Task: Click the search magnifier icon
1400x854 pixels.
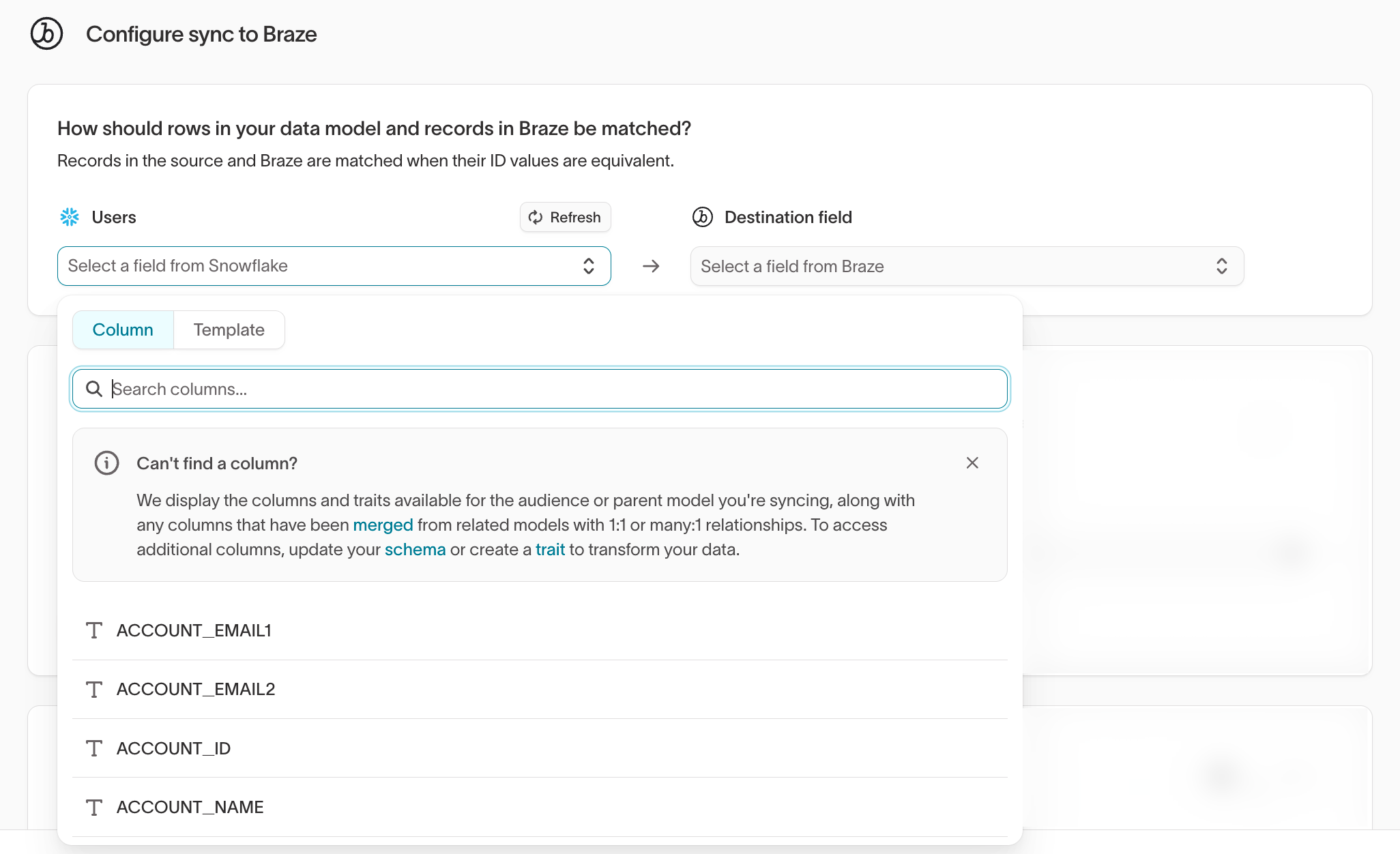Action: (x=94, y=389)
